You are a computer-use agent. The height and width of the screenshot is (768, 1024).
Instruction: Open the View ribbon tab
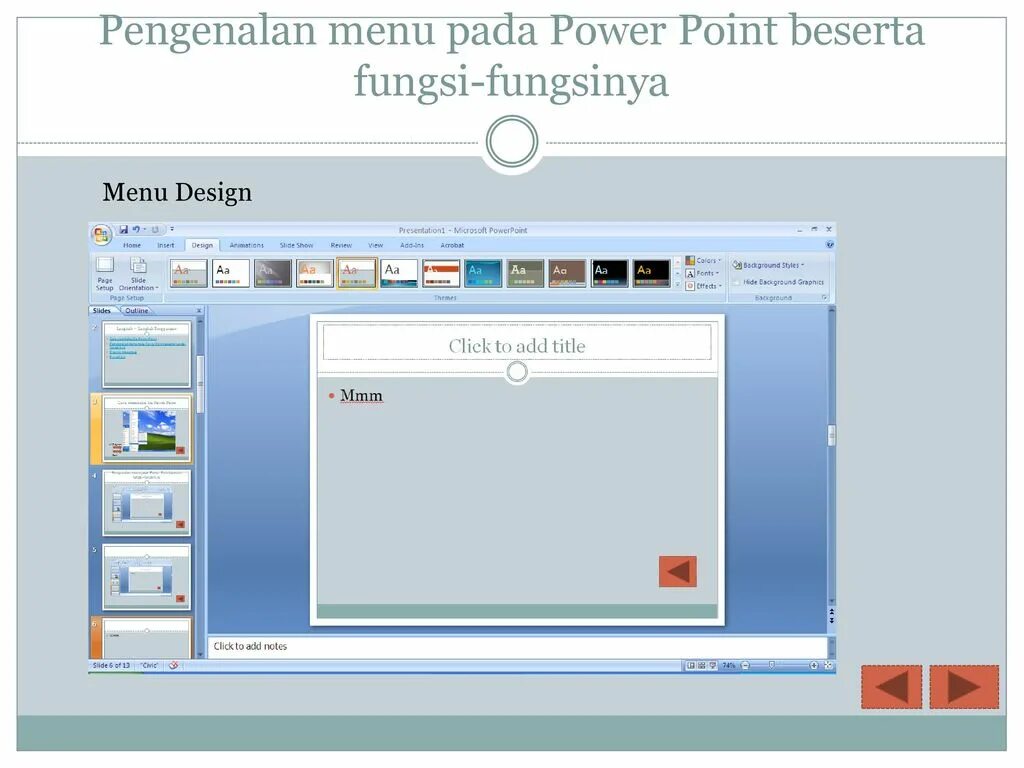click(376, 246)
